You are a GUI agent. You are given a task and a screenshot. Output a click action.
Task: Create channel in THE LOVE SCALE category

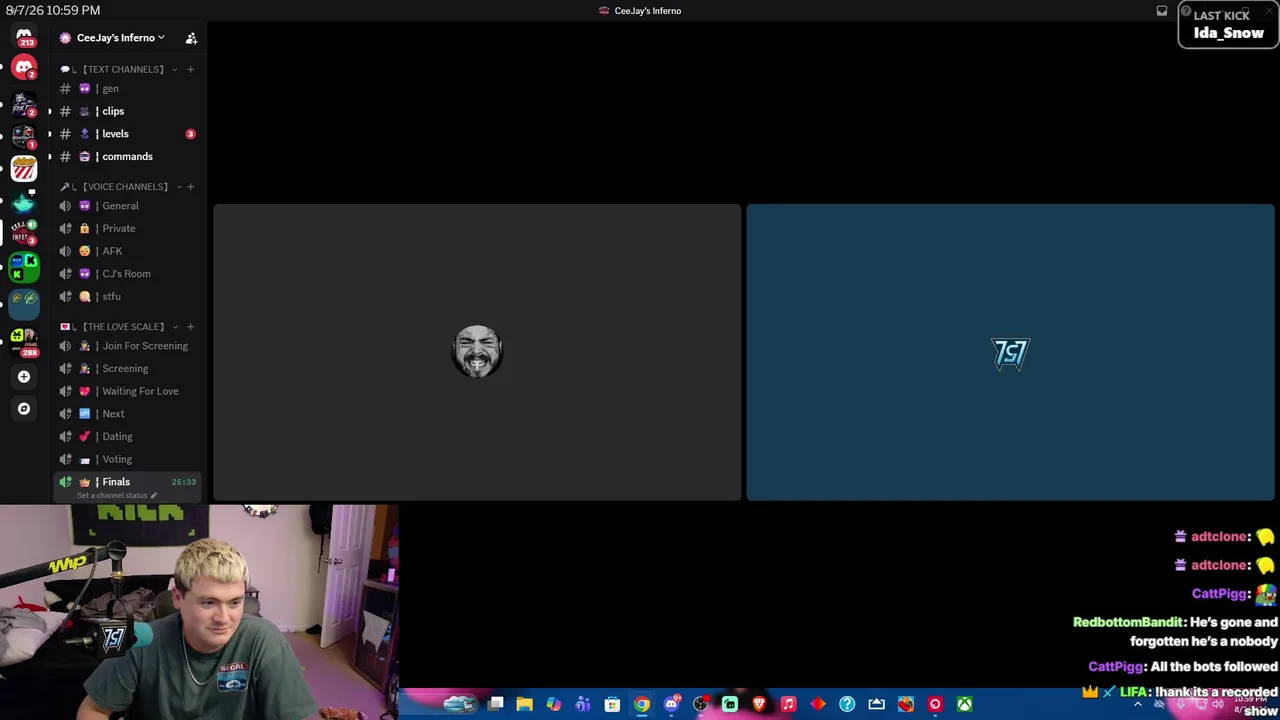click(190, 326)
